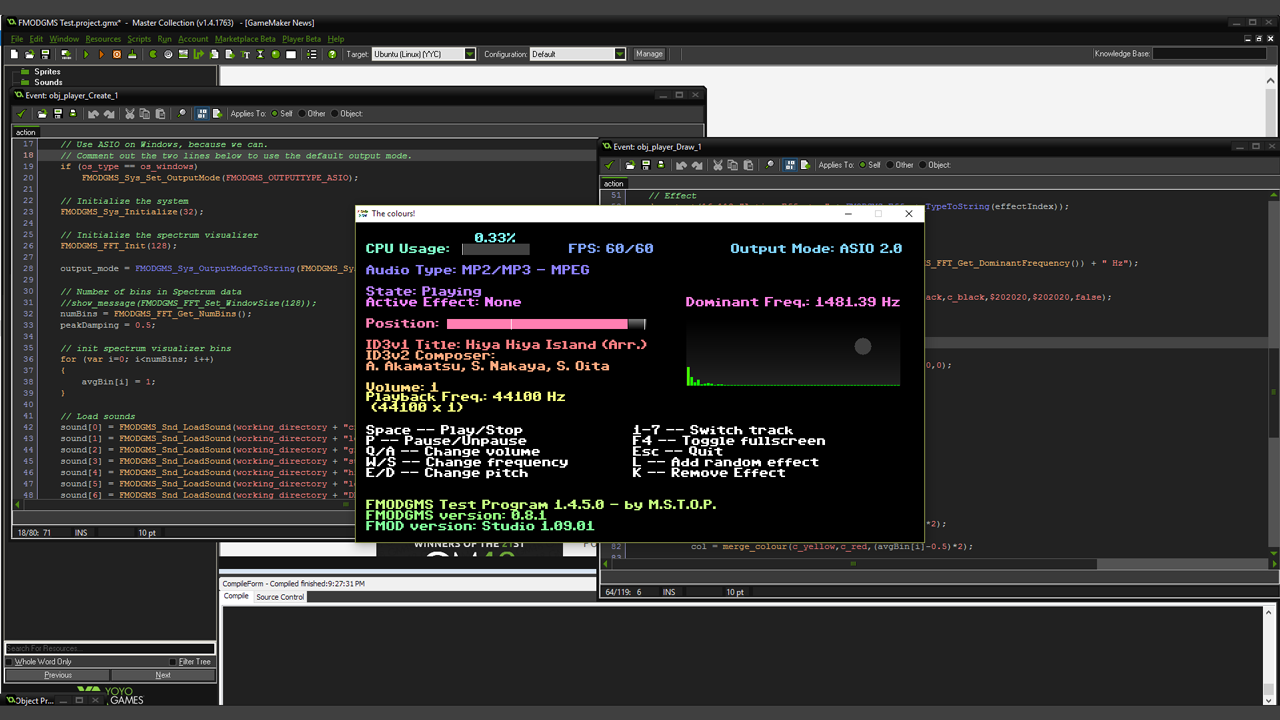Viewport: 1280px width, 720px height.
Task: Click the create font T icon in main toolbar
Action: tap(245, 54)
